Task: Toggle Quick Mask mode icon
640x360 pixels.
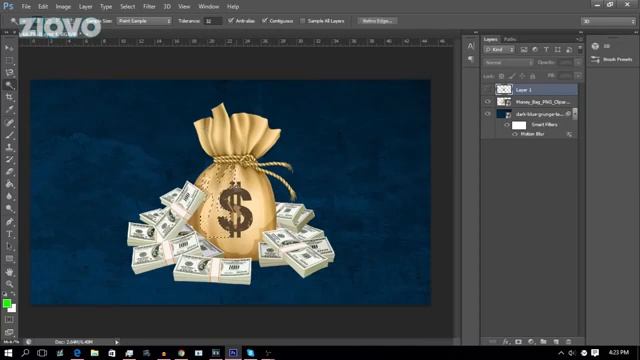Action: (9, 320)
